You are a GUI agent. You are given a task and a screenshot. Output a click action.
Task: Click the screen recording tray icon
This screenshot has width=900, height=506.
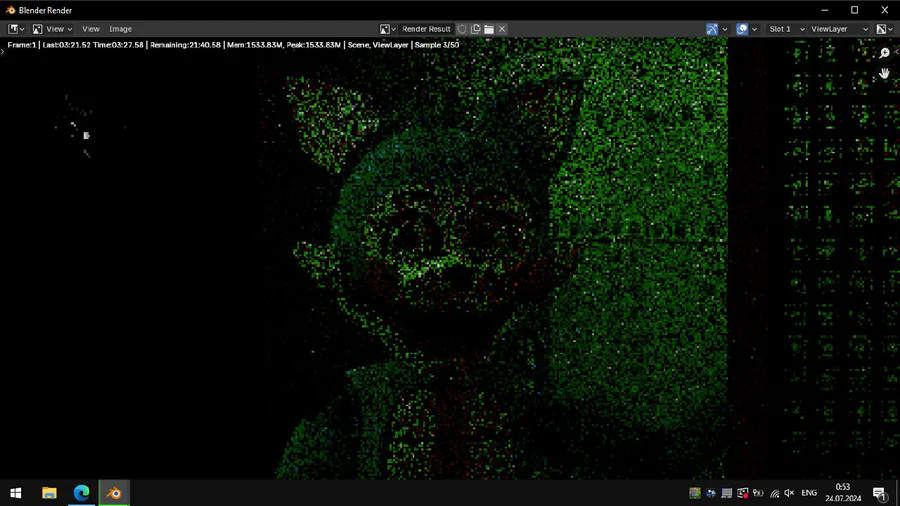[x=743, y=493]
